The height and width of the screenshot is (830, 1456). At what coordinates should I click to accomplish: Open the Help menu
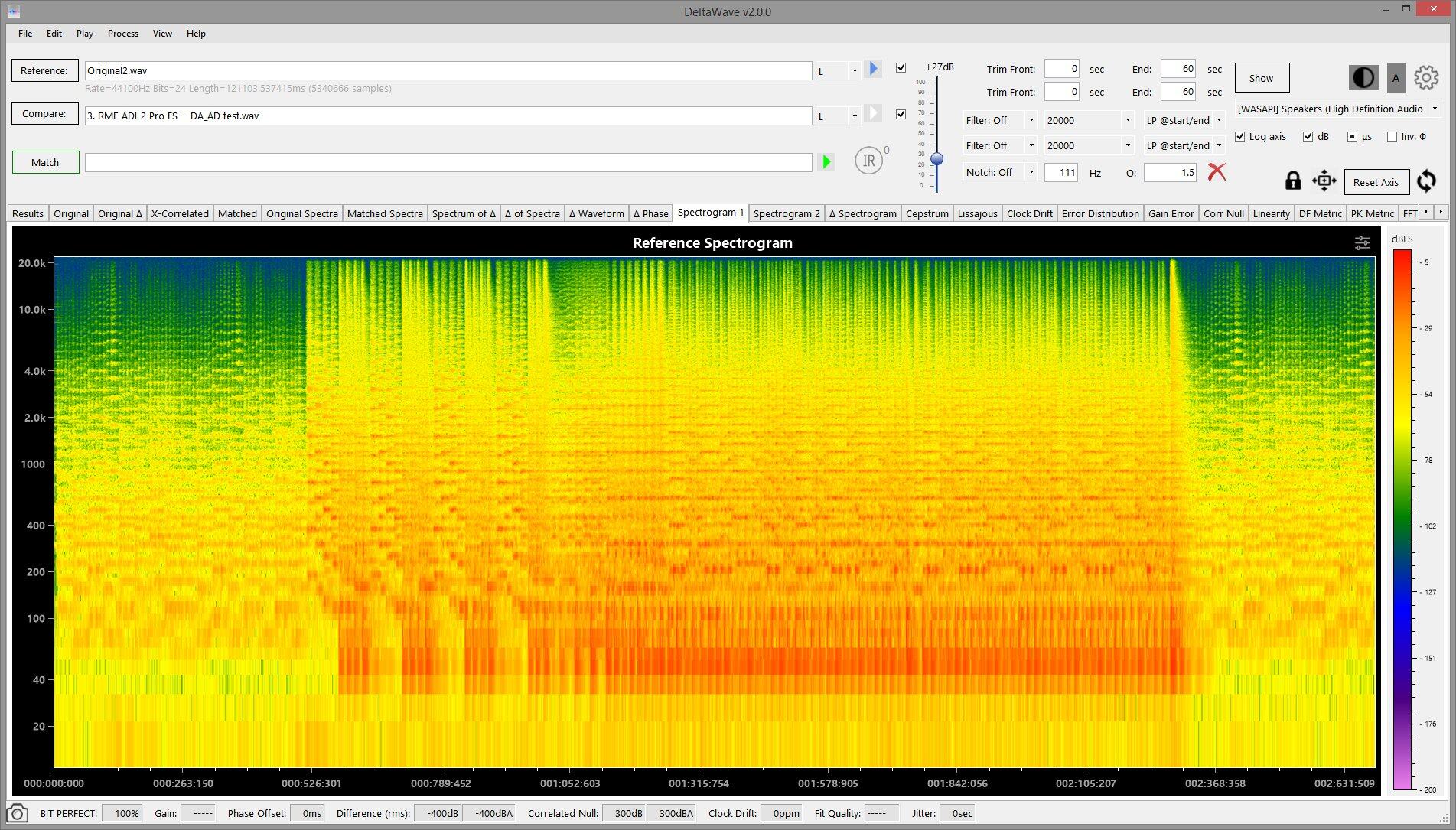(196, 33)
